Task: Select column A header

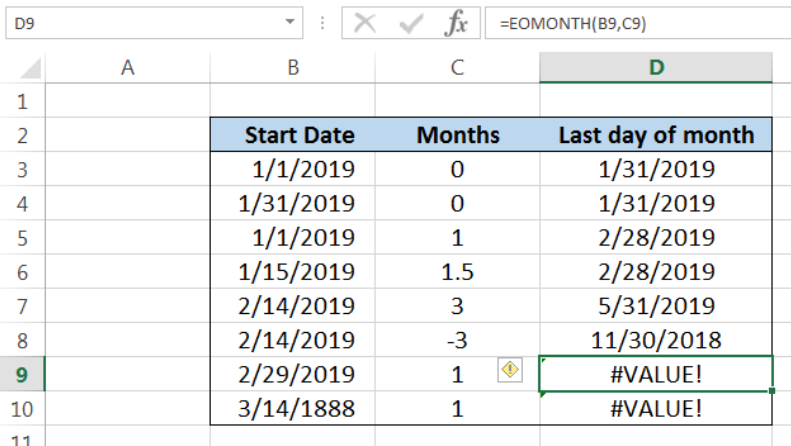Action: [127, 67]
